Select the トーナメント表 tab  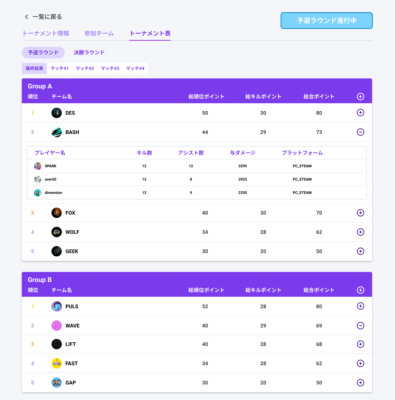(150, 33)
